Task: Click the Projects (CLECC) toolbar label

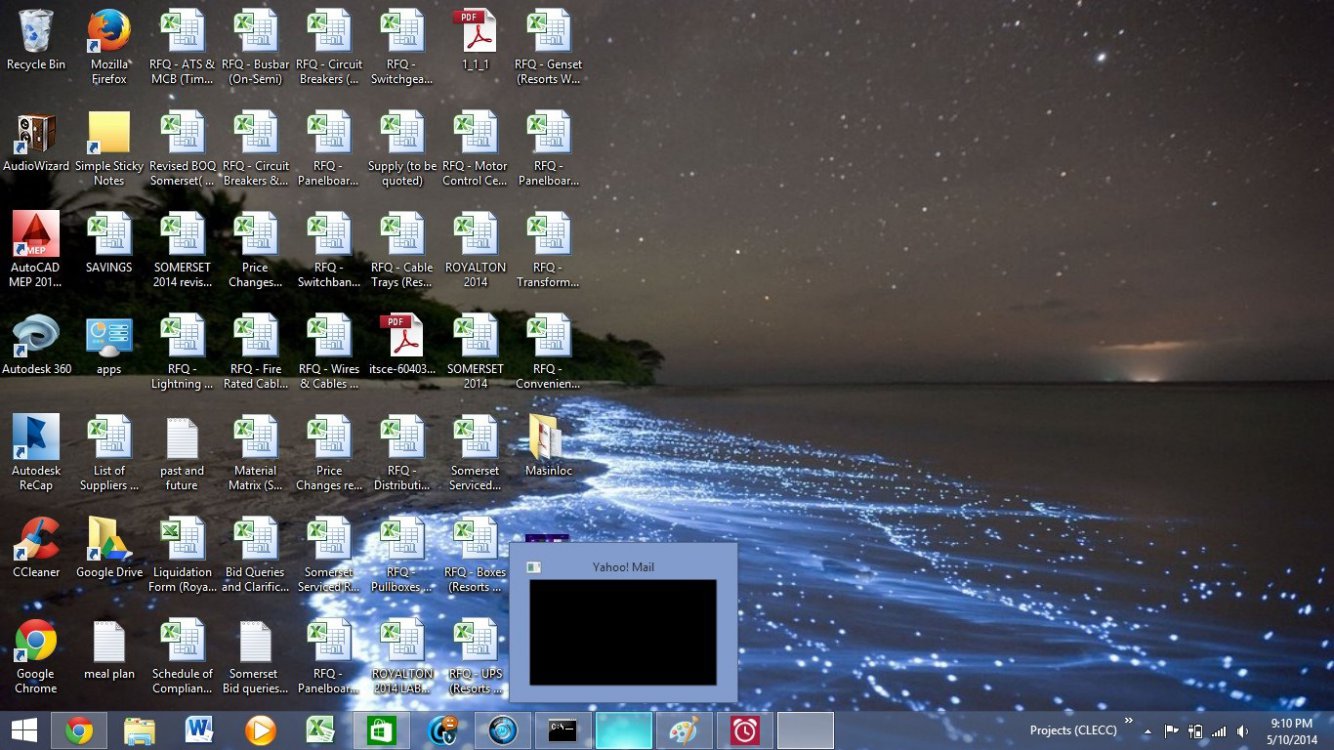Action: pyautogui.click(x=1073, y=731)
